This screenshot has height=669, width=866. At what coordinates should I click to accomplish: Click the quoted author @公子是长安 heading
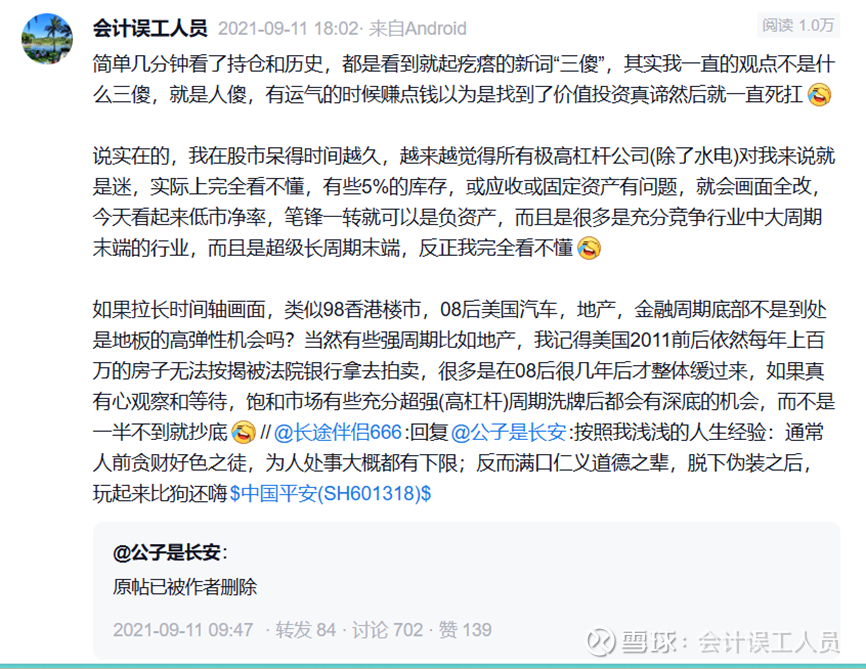pyautogui.click(x=170, y=552)
